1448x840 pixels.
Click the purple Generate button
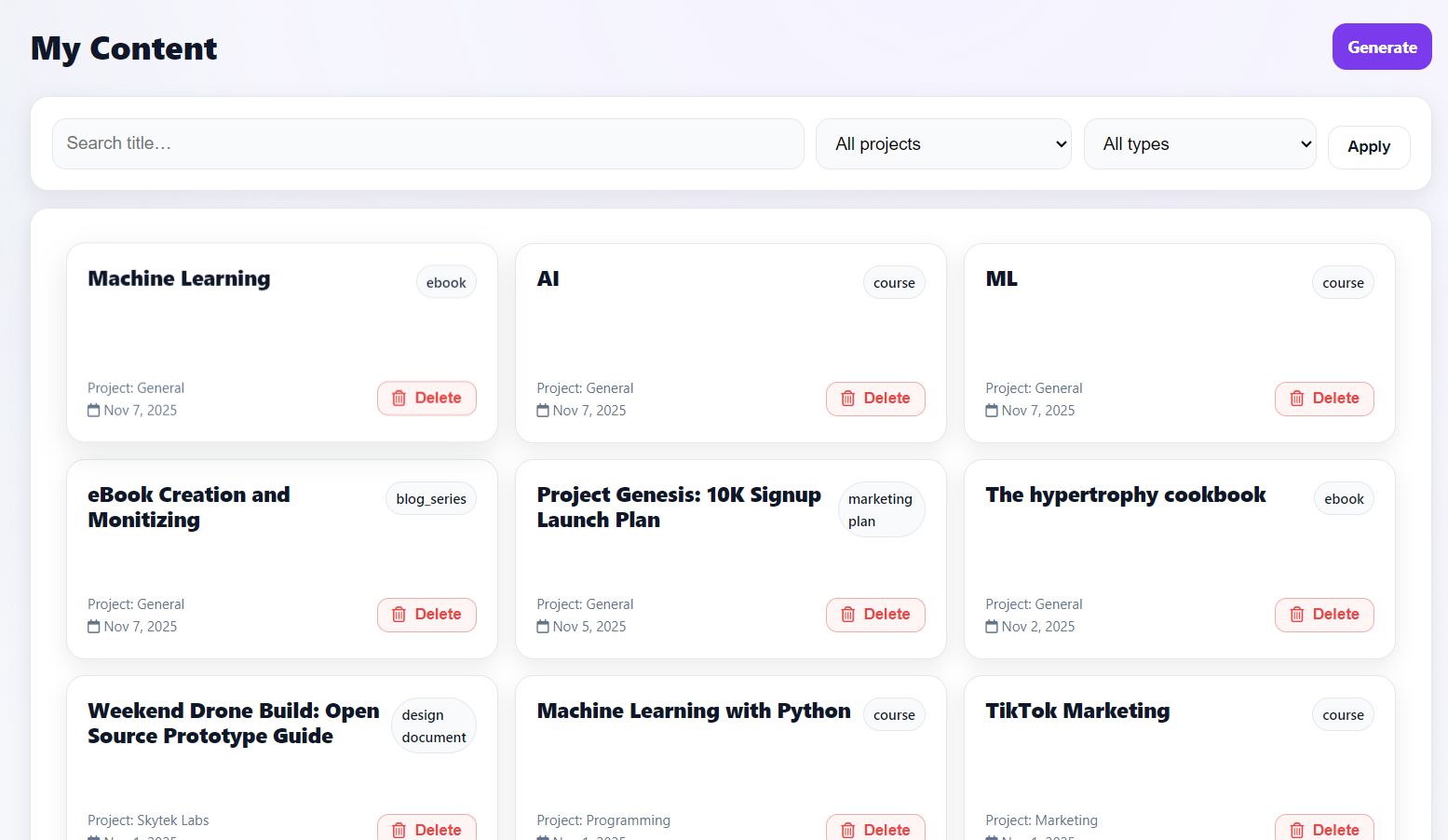point(1381,47)
